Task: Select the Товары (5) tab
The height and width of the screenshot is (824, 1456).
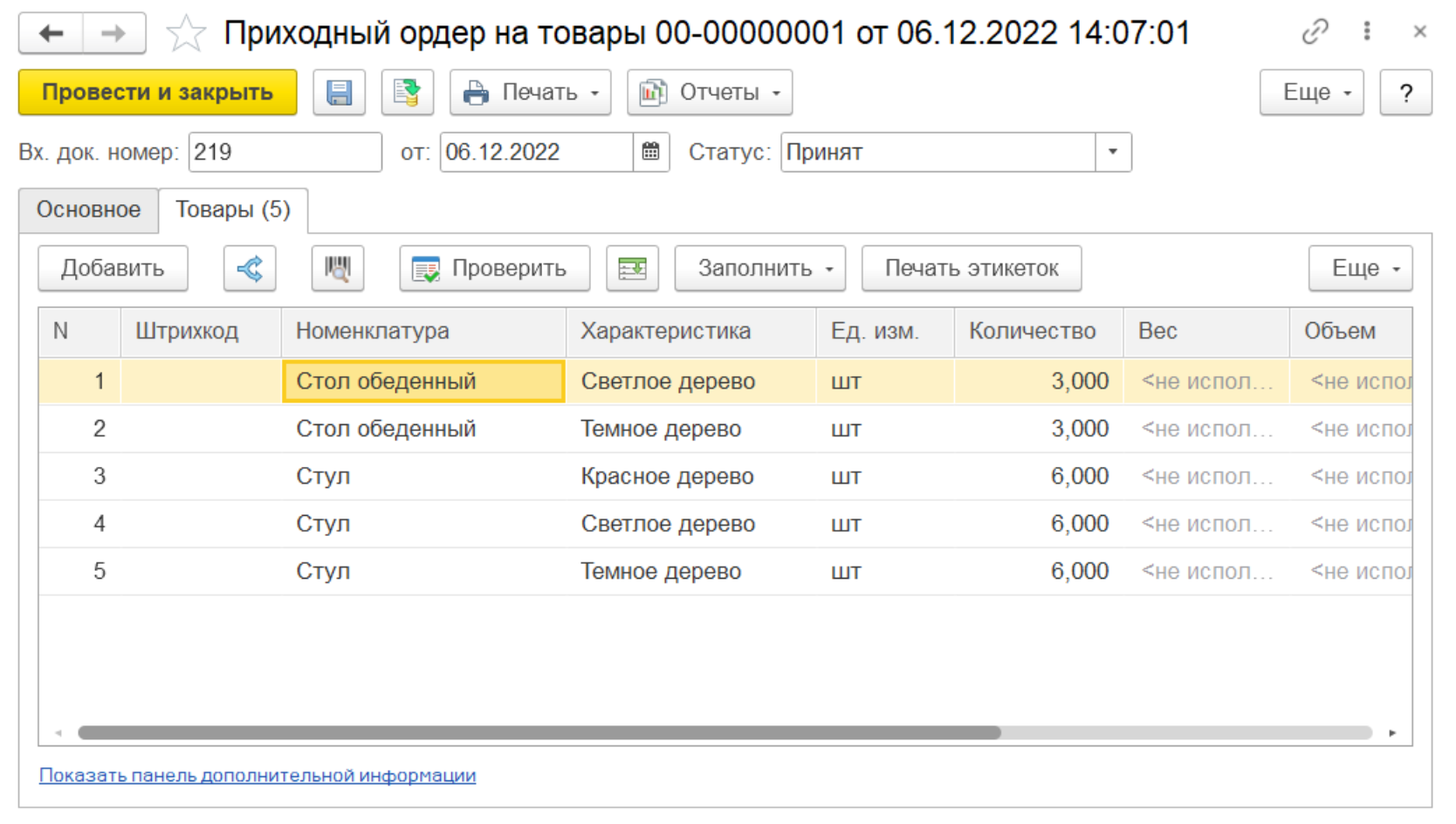Action: click(232, 209)
